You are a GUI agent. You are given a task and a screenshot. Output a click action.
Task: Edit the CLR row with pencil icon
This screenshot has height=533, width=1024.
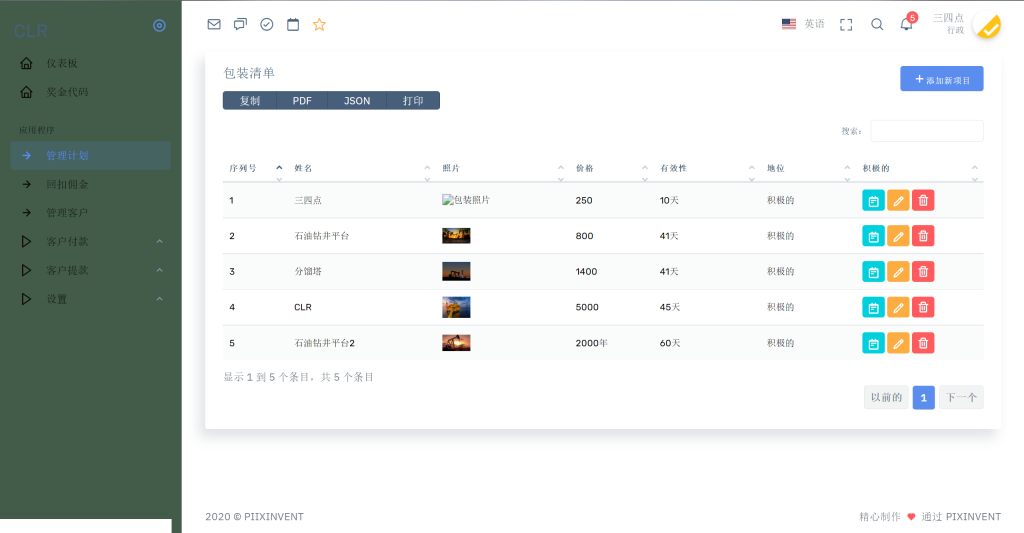coord(898,307)
